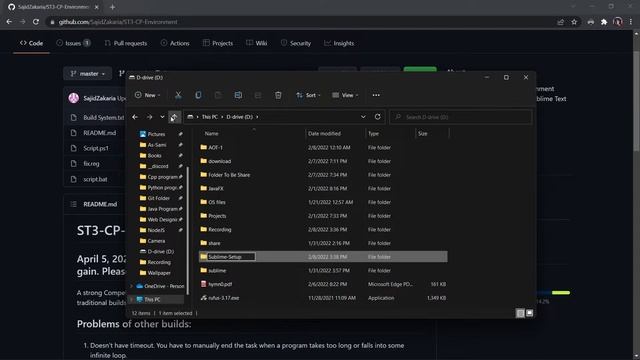Open fix.reg file link on GitHub
The height and width of the screenshot is (360, 640).
tap(91, 164)
